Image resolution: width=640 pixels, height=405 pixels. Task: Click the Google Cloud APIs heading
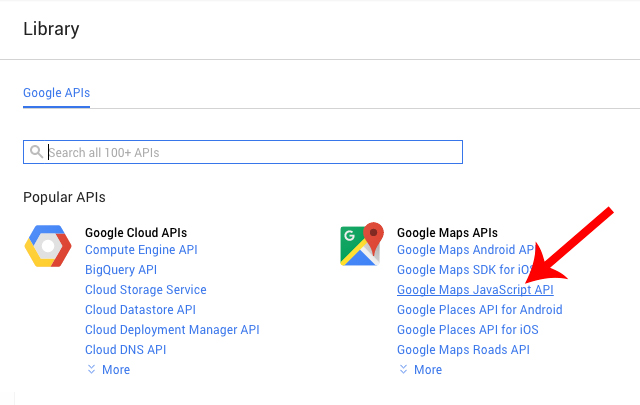[136, 233]
